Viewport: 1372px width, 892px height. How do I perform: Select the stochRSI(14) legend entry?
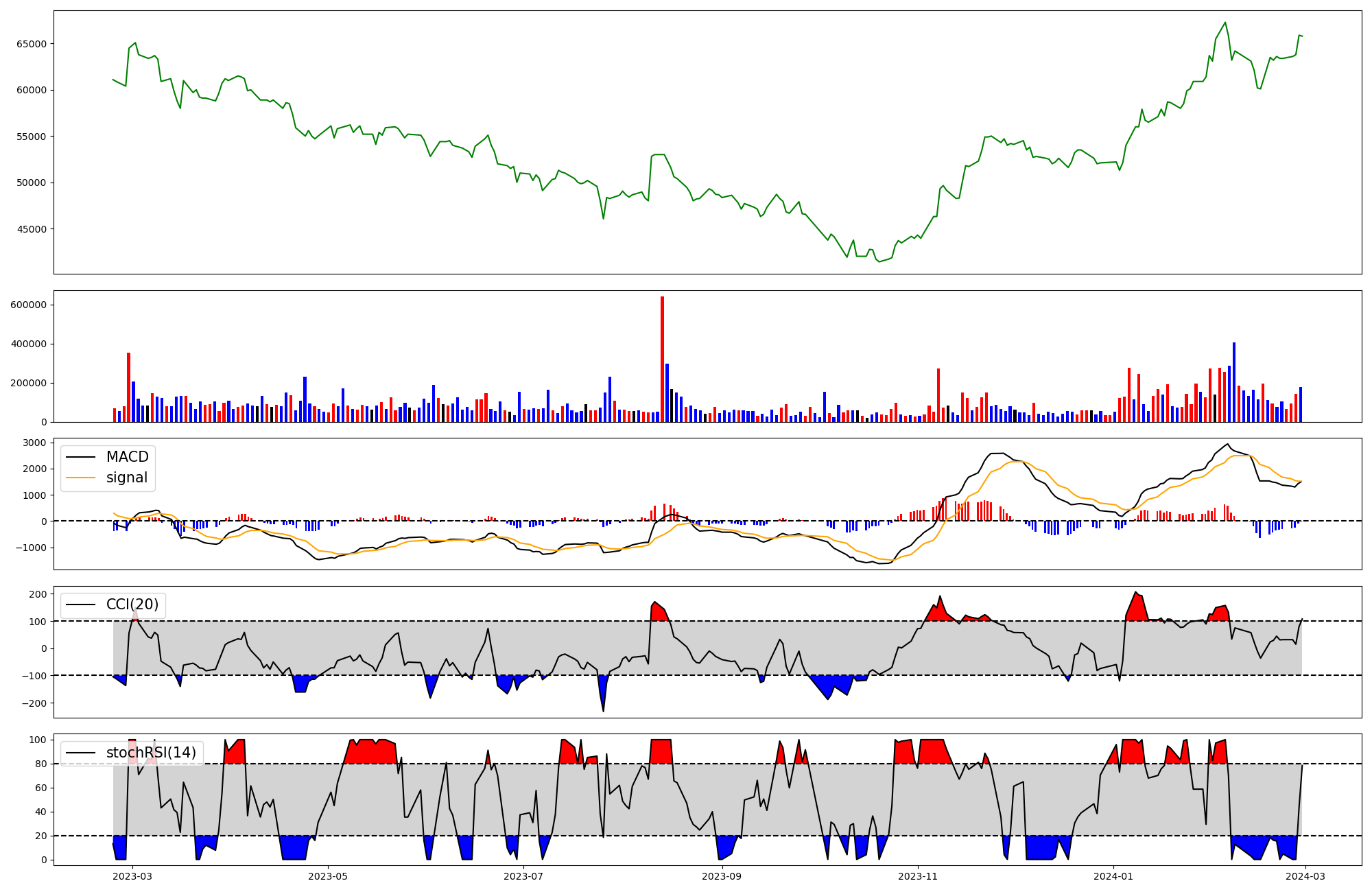[150, 753]
